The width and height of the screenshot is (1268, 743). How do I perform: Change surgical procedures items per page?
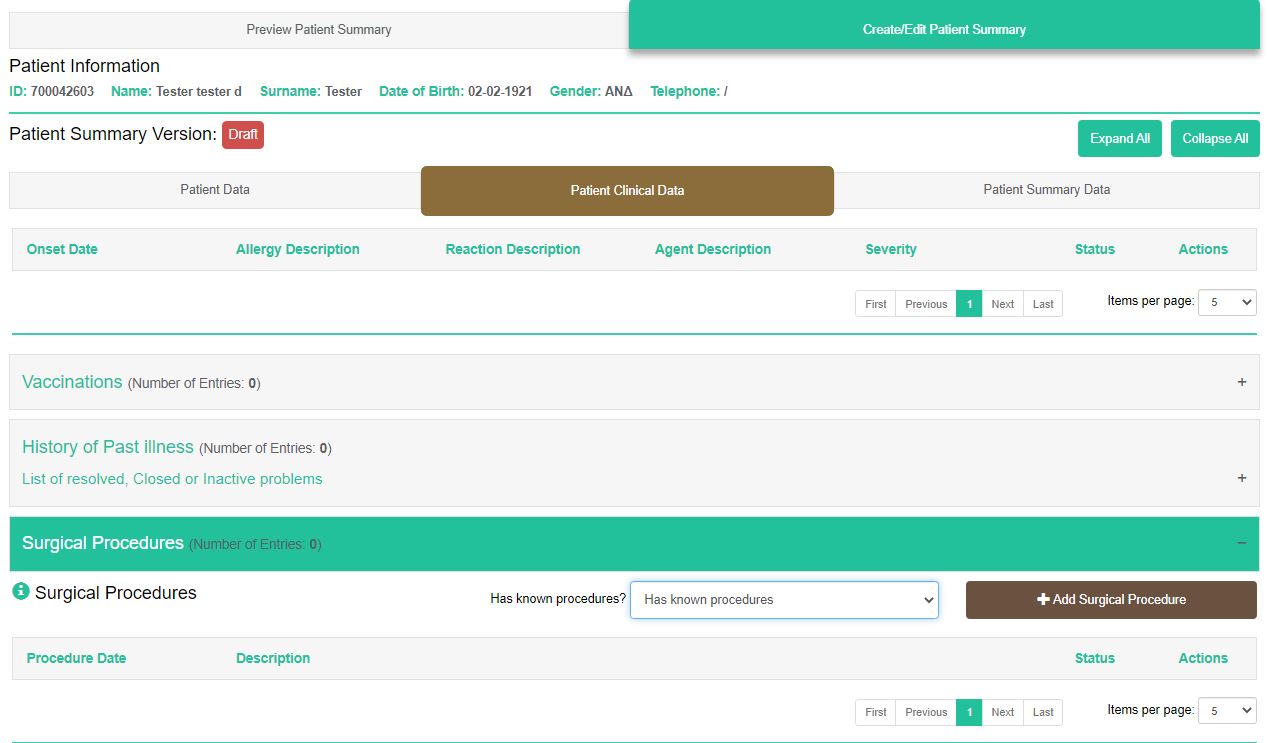click(x=1227, y=710)
